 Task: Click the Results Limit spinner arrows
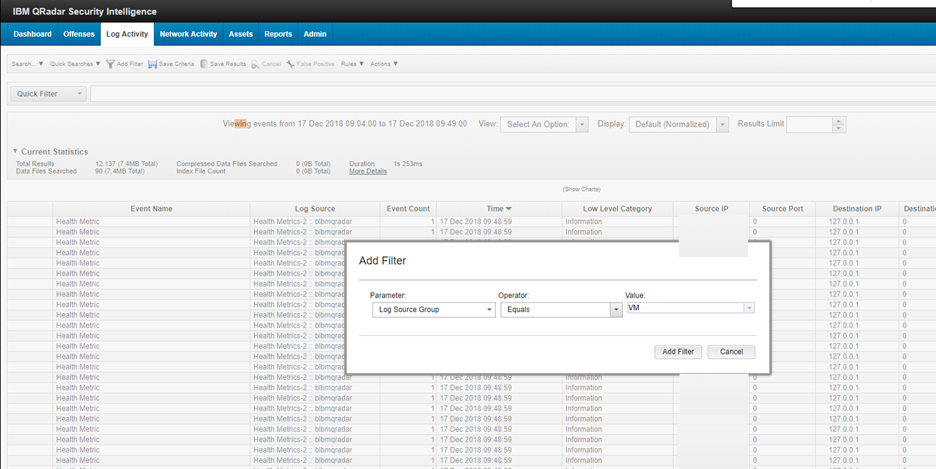pos(839,124)
